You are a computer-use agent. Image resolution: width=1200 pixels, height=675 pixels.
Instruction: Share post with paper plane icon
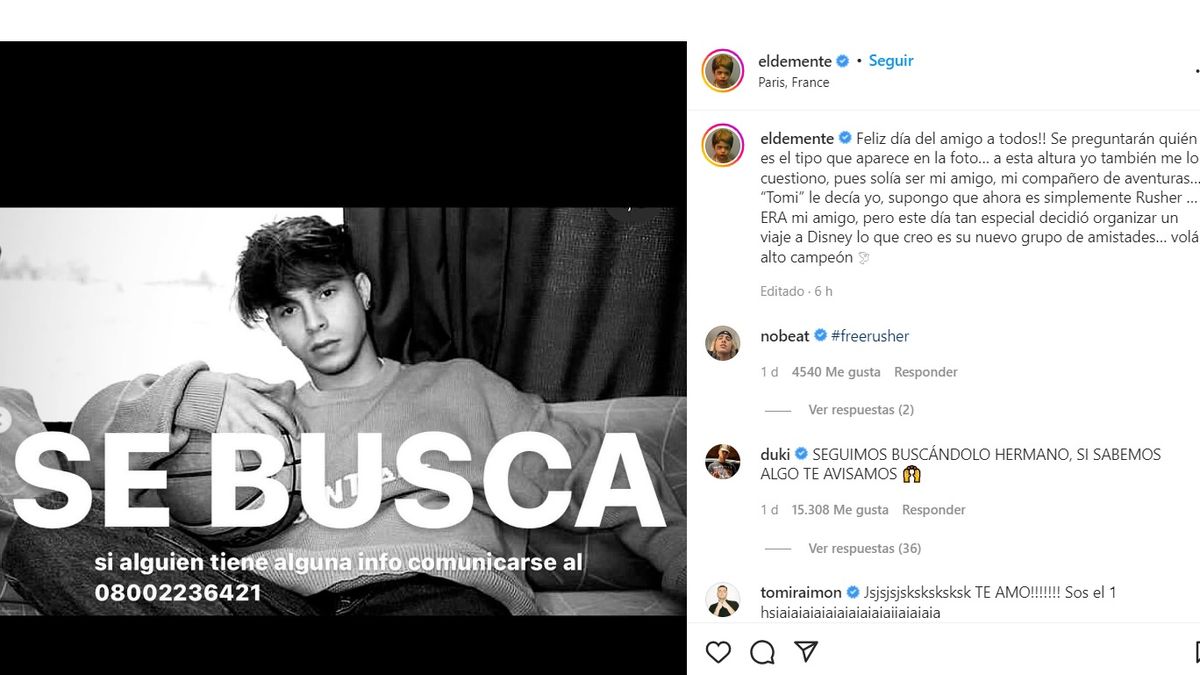(x=806, y=652)
